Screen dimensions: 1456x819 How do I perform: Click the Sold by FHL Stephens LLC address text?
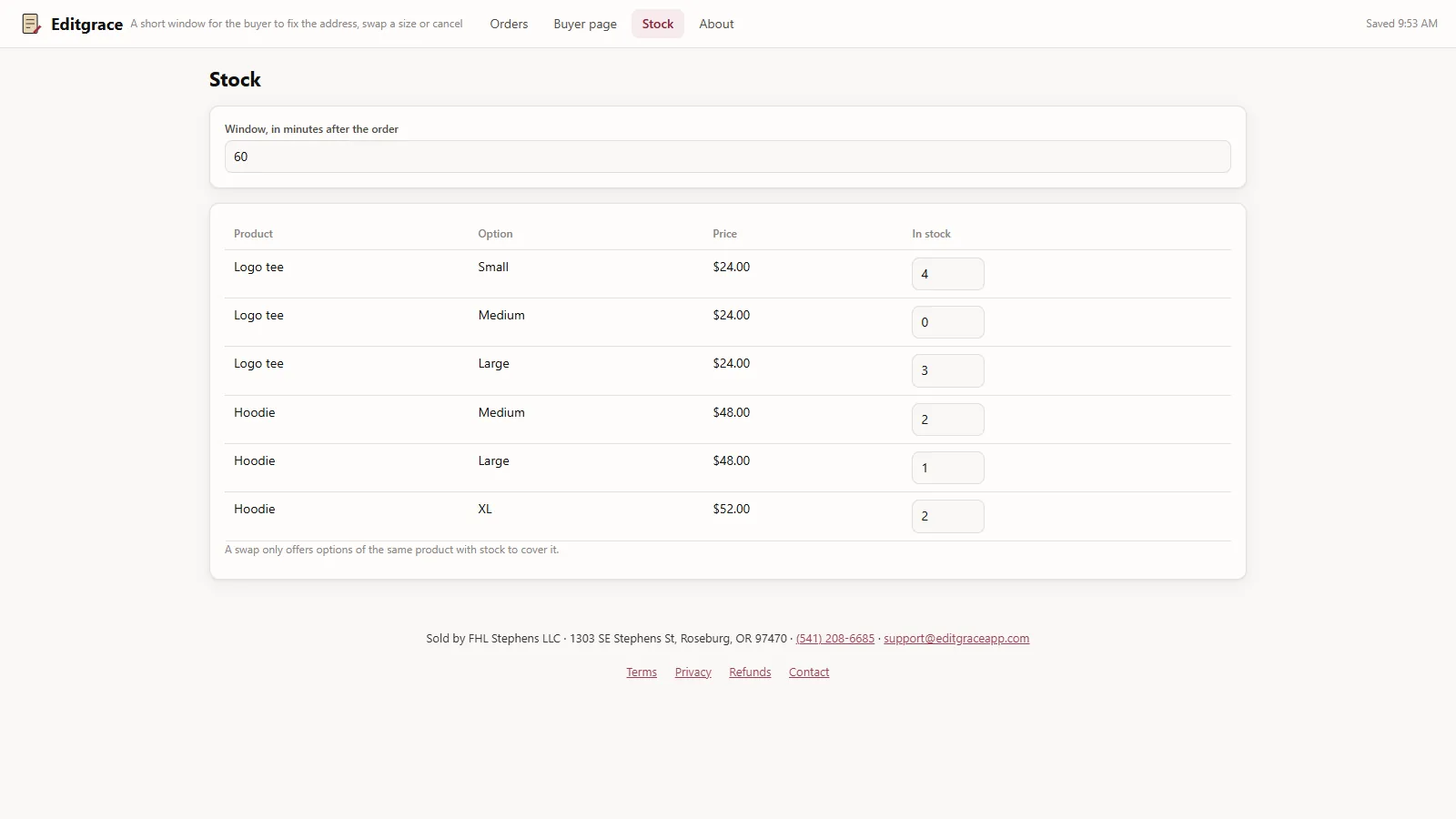(x=606, y=639)
